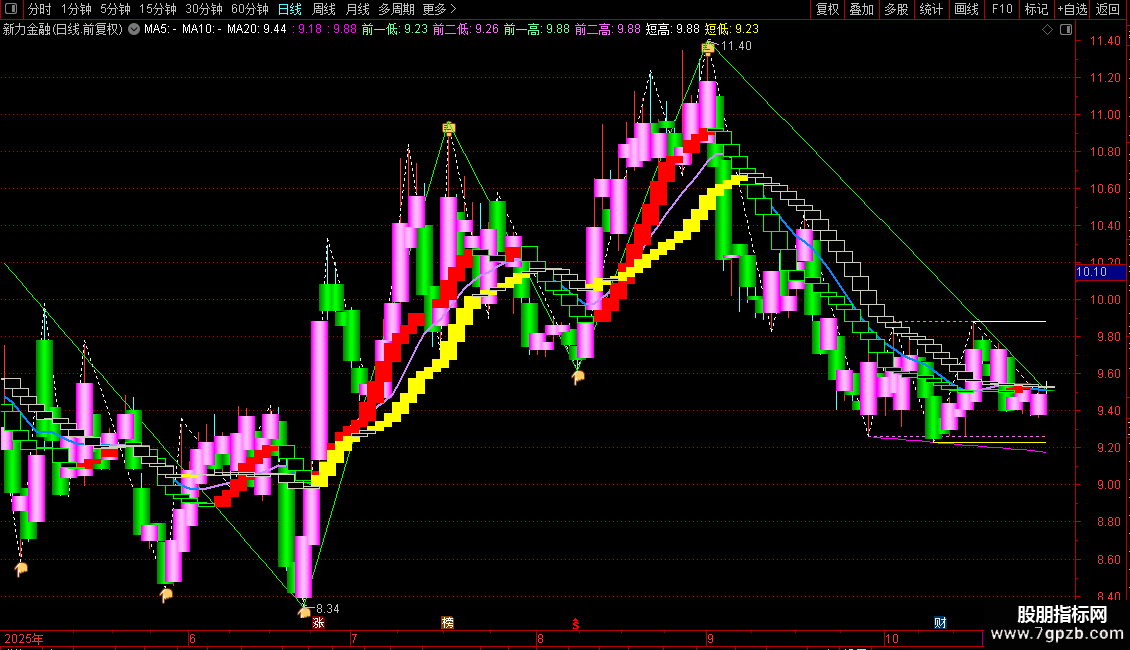Select the 月线 monthly chart tab

[357, 9]
